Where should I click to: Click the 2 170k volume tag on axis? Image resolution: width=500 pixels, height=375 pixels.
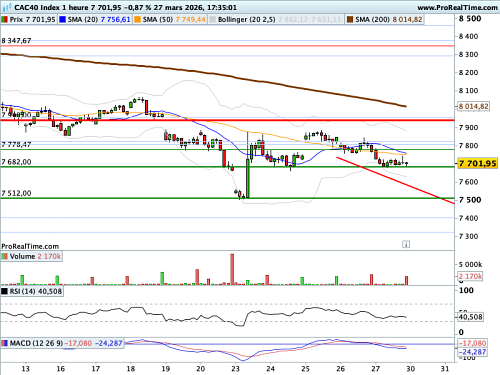(470, 276)
